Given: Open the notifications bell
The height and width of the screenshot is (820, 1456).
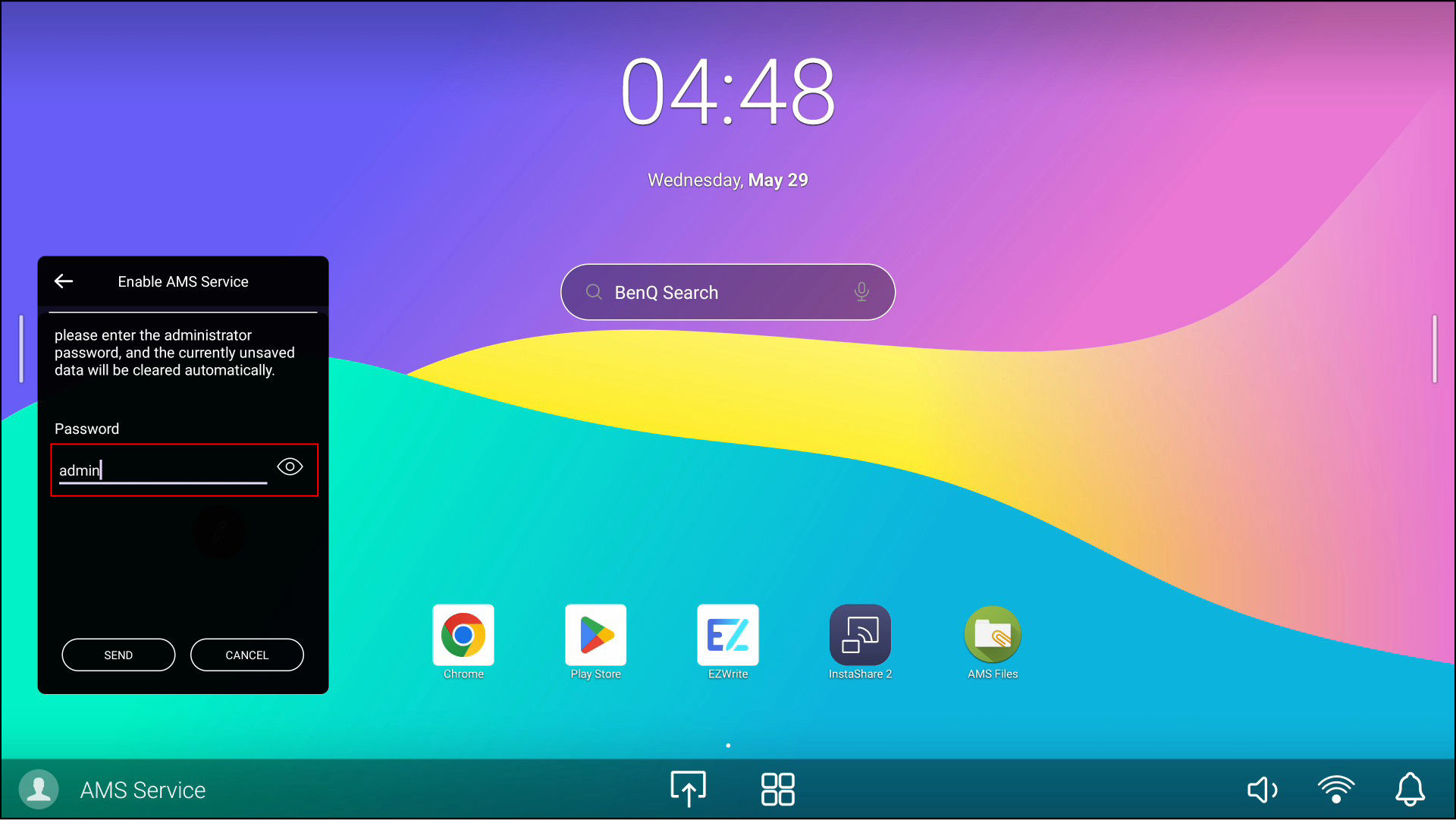Looking at the screenshot, I should pos(1410,789).
